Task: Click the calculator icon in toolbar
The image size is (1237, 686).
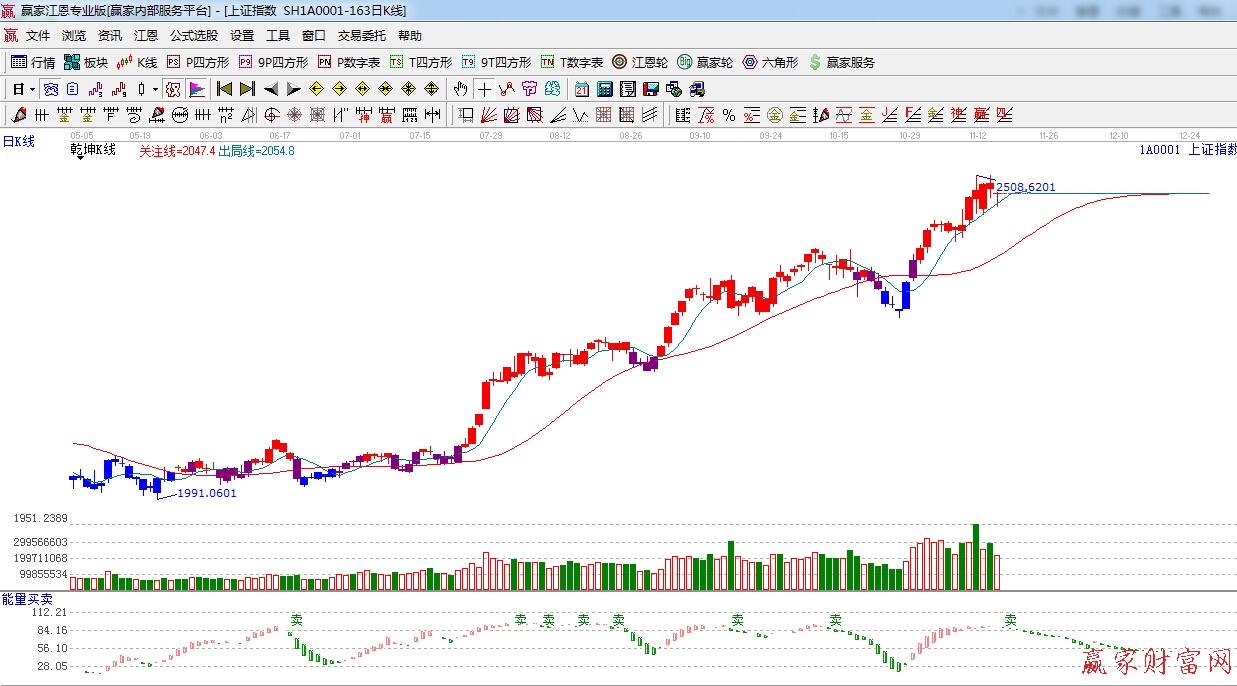Action: pos(604,89)
